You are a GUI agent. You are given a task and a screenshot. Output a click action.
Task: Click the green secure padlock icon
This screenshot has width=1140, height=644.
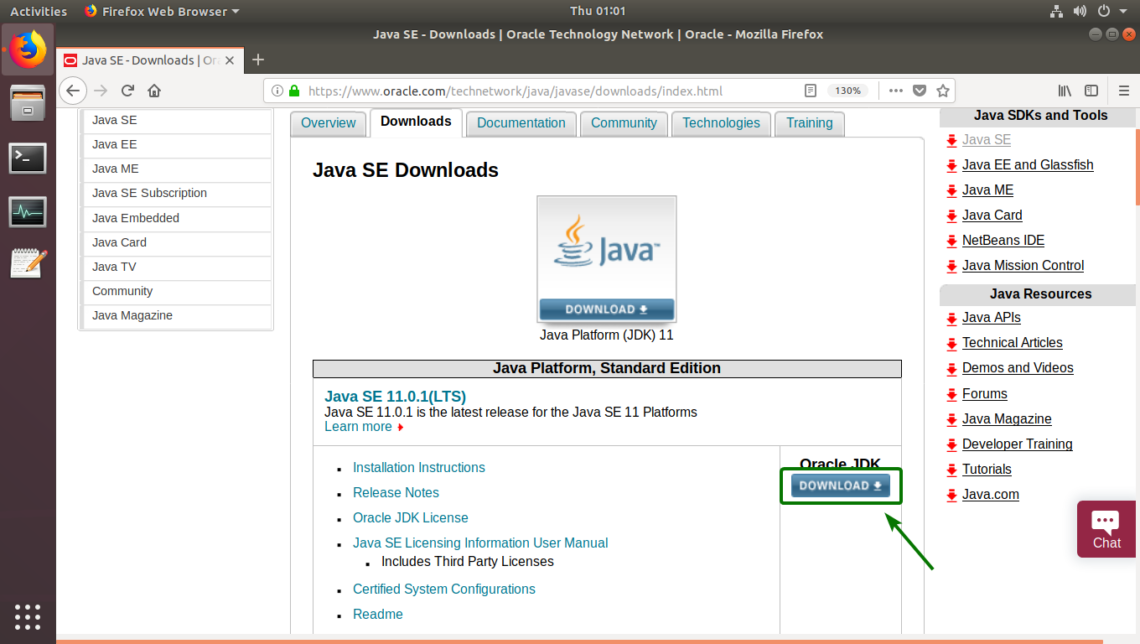tap(294, 91)
